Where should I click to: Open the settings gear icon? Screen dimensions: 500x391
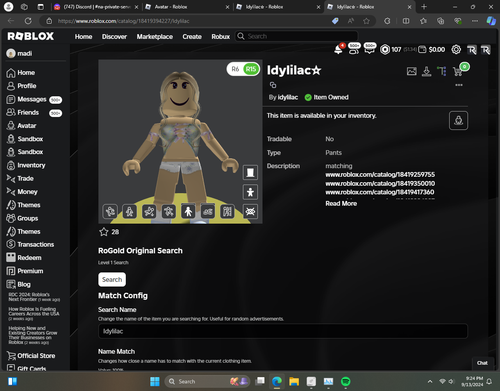[x=456, y=50]
